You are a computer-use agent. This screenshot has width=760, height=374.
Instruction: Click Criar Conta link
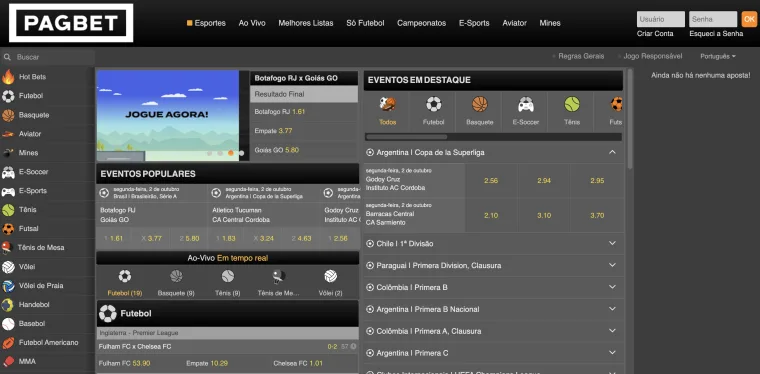655,33
